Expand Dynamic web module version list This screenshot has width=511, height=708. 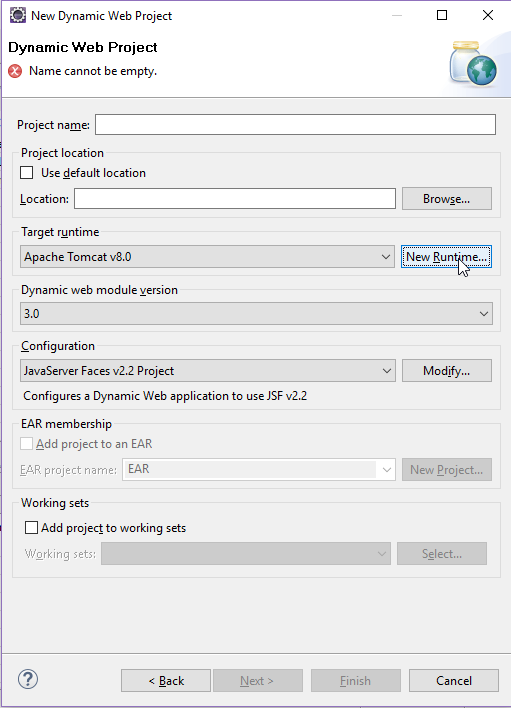(x=256, y=313)
